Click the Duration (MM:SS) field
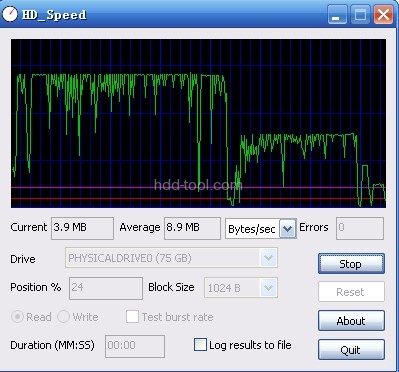Screen dimensions: 399x372 point(135,346)
